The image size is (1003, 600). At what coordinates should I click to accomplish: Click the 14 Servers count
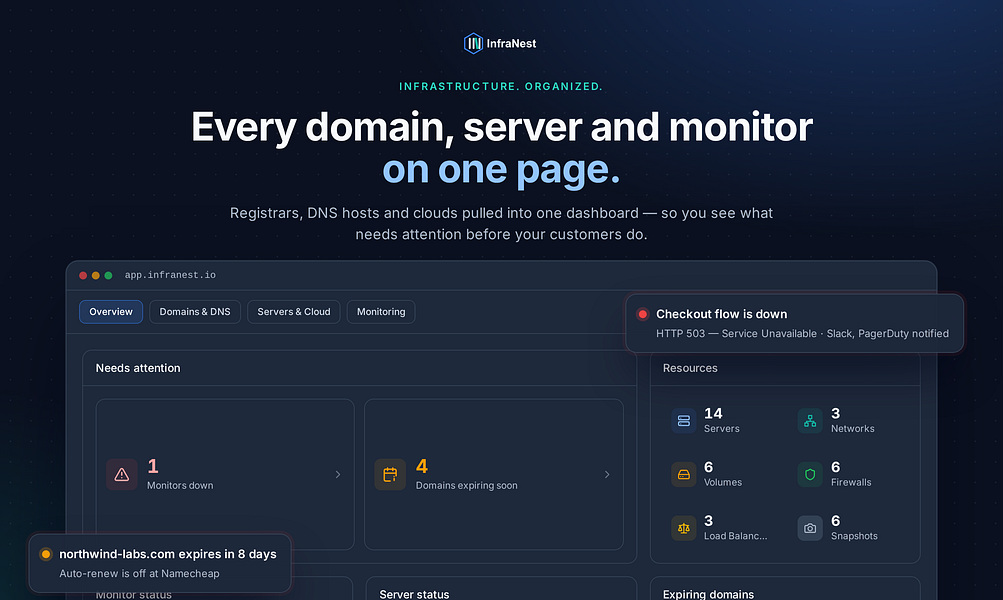(x=713, y=413)
